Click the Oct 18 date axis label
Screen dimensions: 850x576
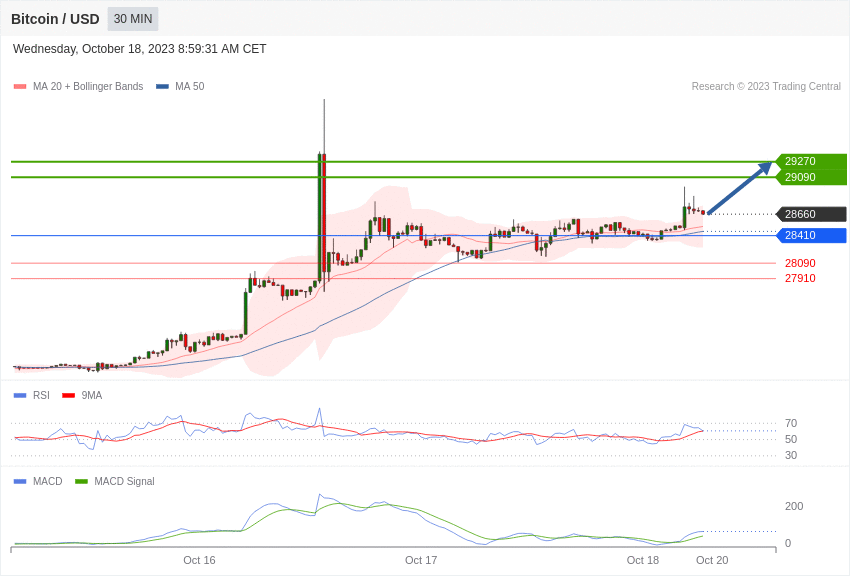coord(642,560)
